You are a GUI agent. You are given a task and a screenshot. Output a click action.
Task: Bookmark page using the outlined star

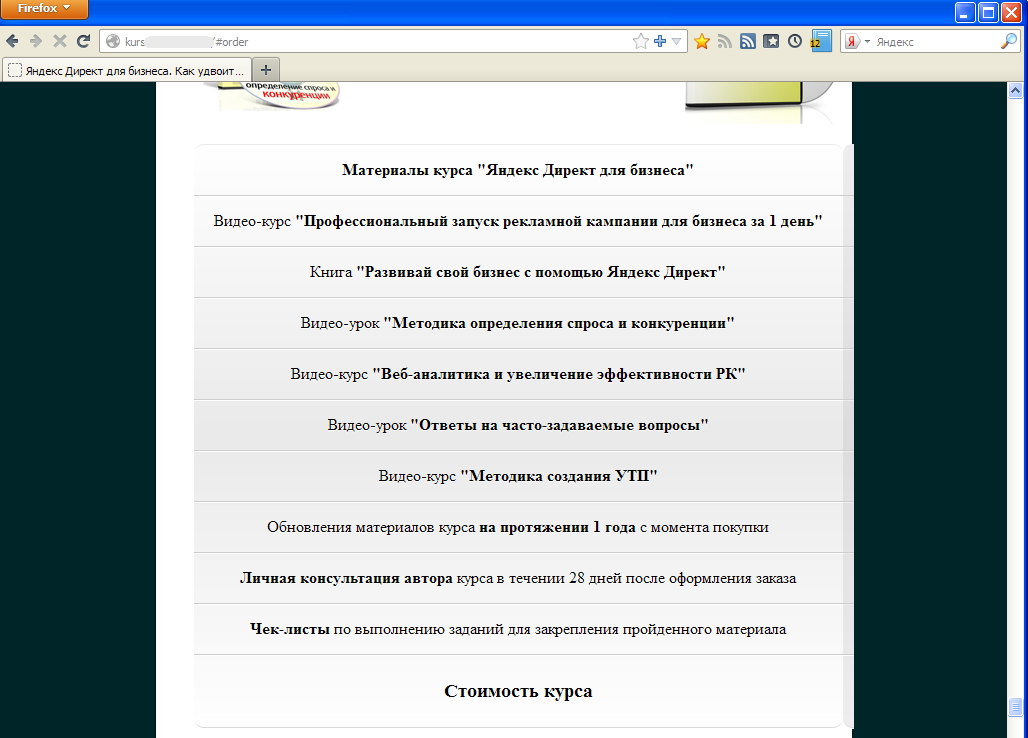(x=641, y=41)
